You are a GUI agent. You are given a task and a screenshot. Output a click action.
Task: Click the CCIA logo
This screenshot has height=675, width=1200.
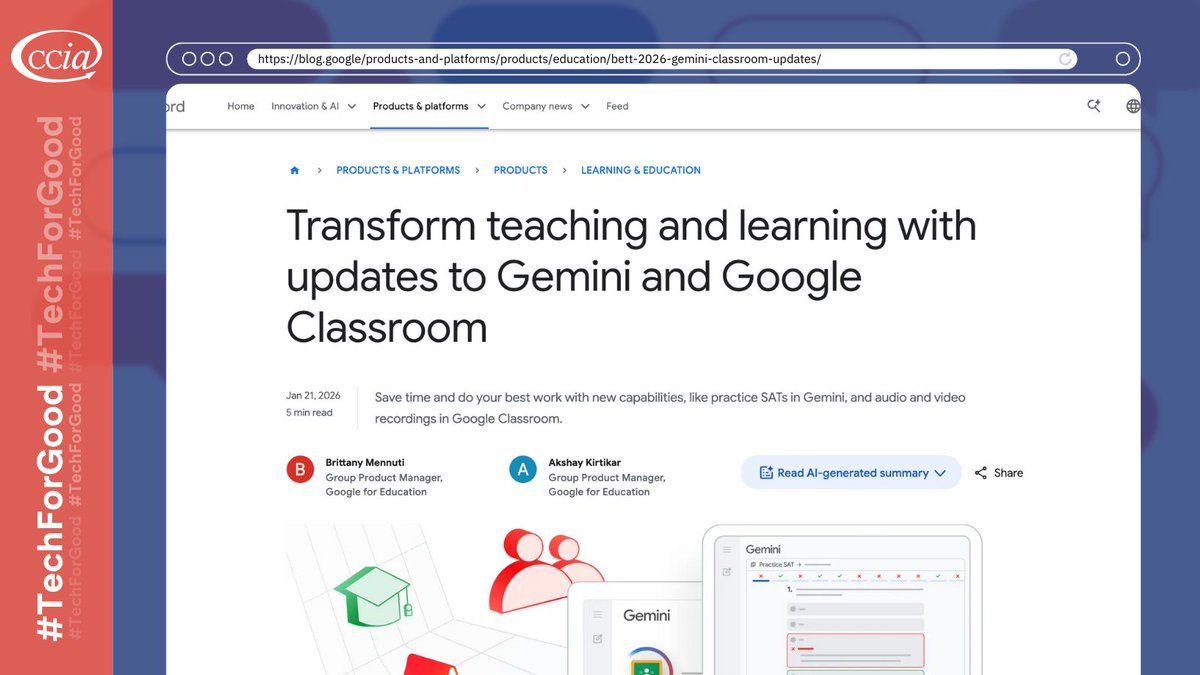pyautogui.click(x=56, y=57)
